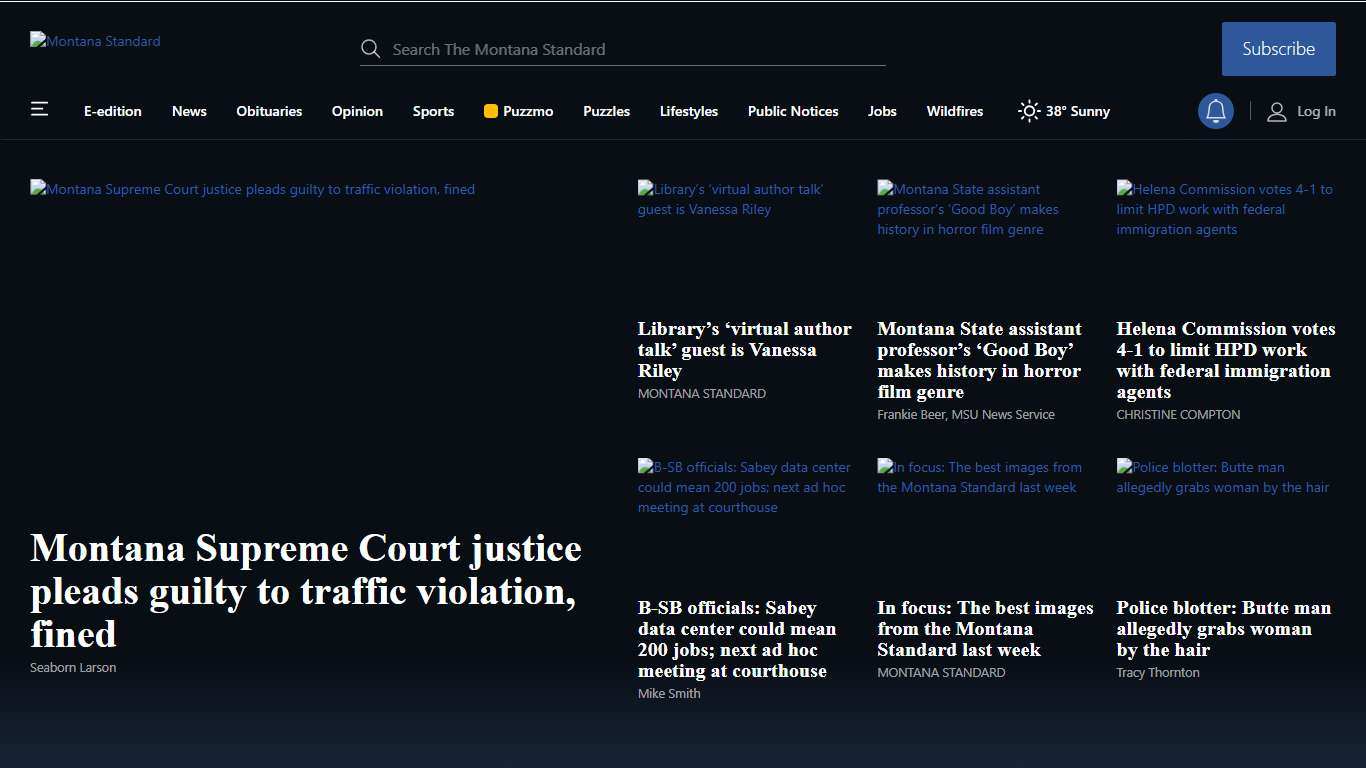Click the Subscribe button
Image resolution: width=1366 pixels, height=768 pixels.
point(1278,48)
